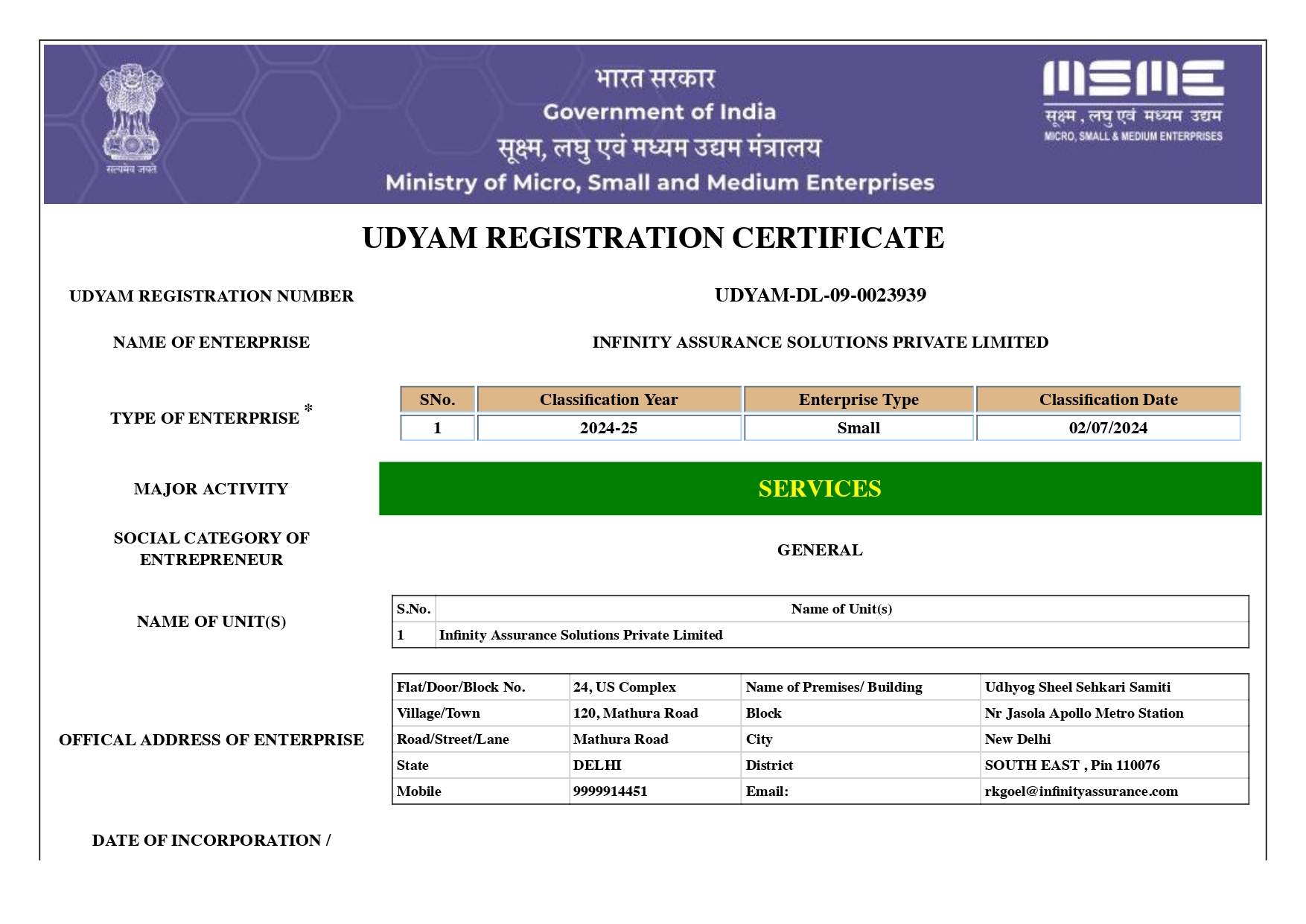Screen dimensions: 1306x924
Task: Click the TYPE OF ENTERPRISE label
Action: [211, 414]
